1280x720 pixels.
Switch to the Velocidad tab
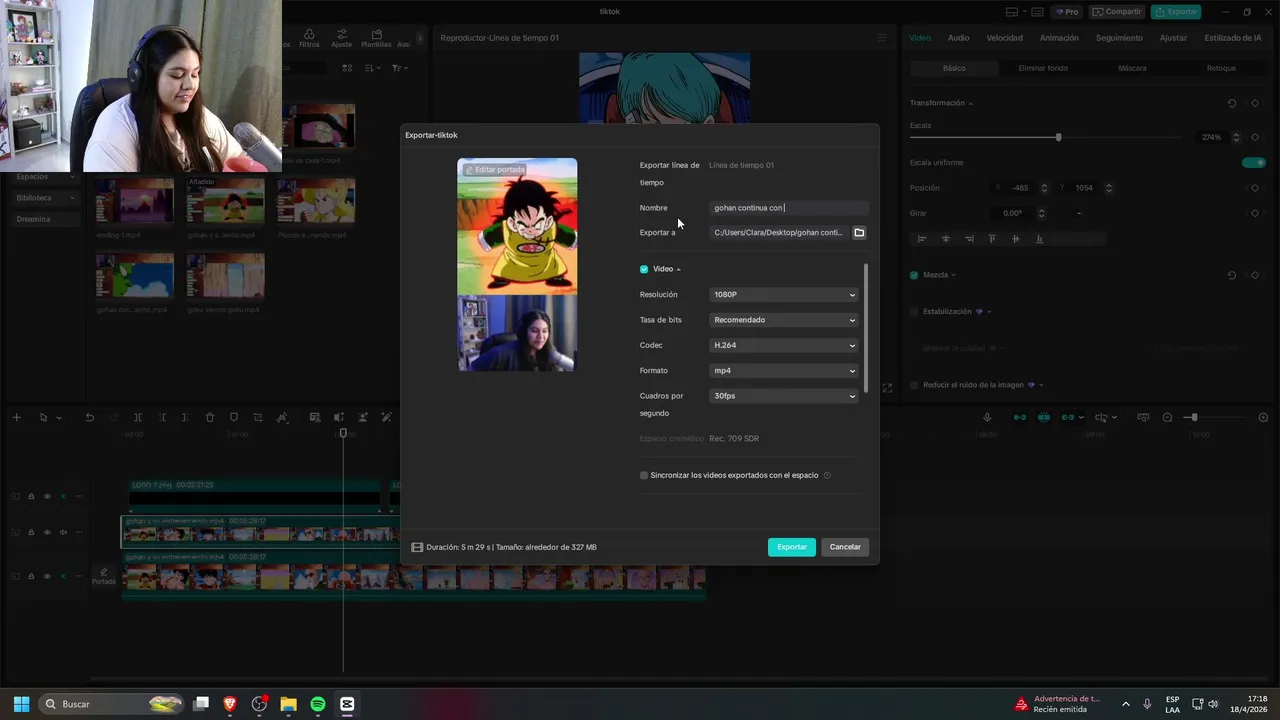point(1004,38)
